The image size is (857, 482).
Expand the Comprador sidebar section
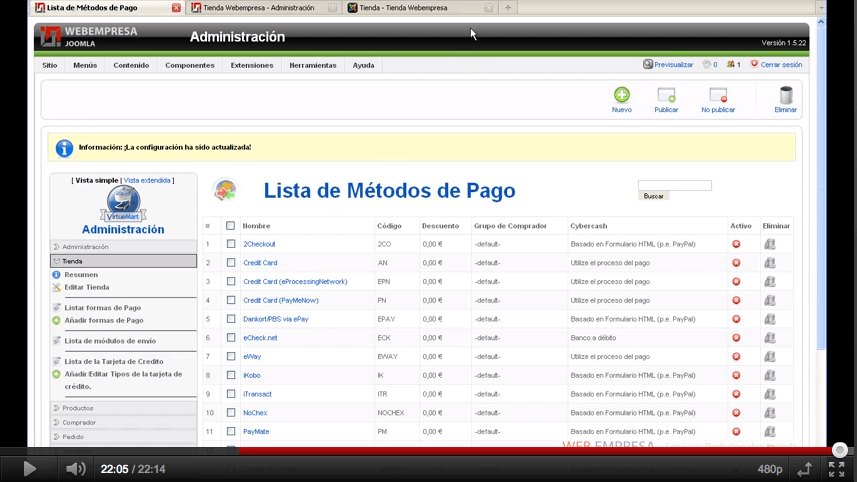coord(124,422)
